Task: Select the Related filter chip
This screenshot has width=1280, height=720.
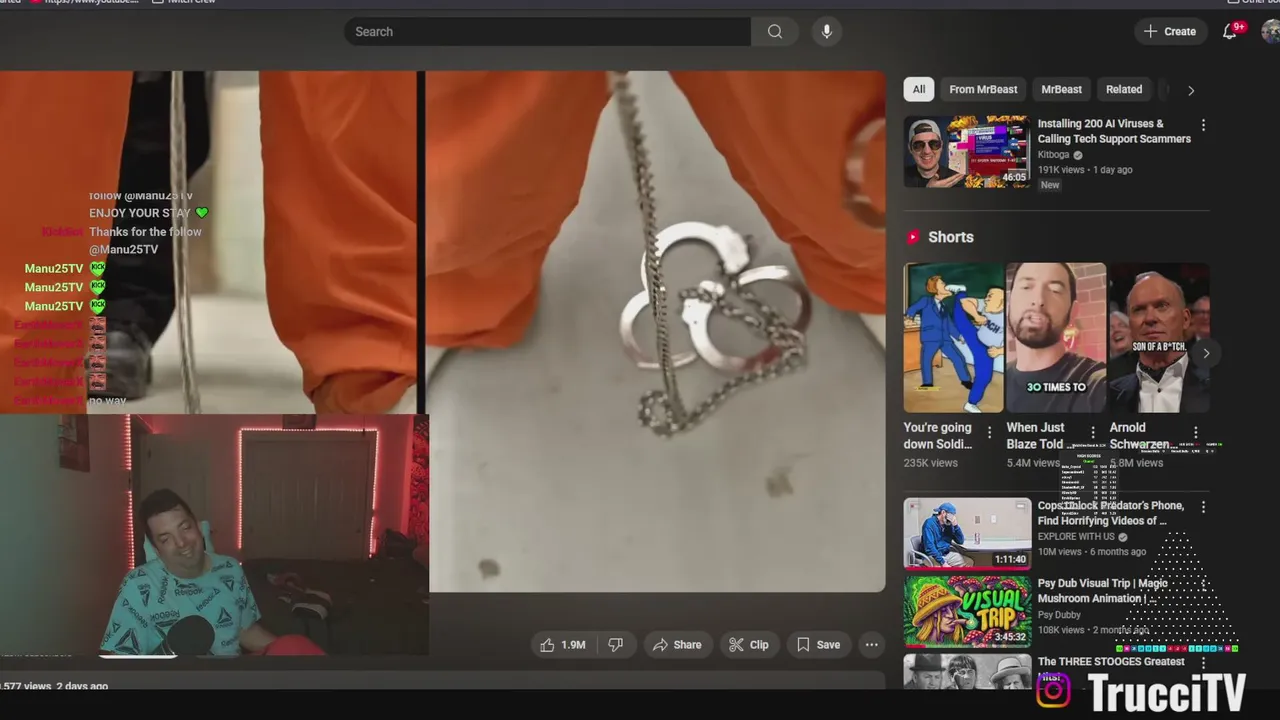Action: click(x=1124, y=89)
